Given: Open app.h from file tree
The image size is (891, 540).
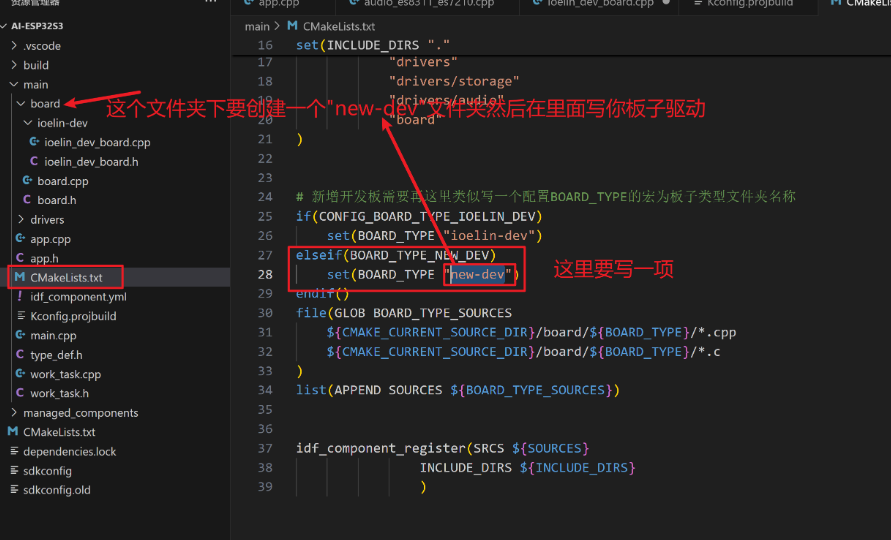Looking at the screenshot, I should point(44,258).
